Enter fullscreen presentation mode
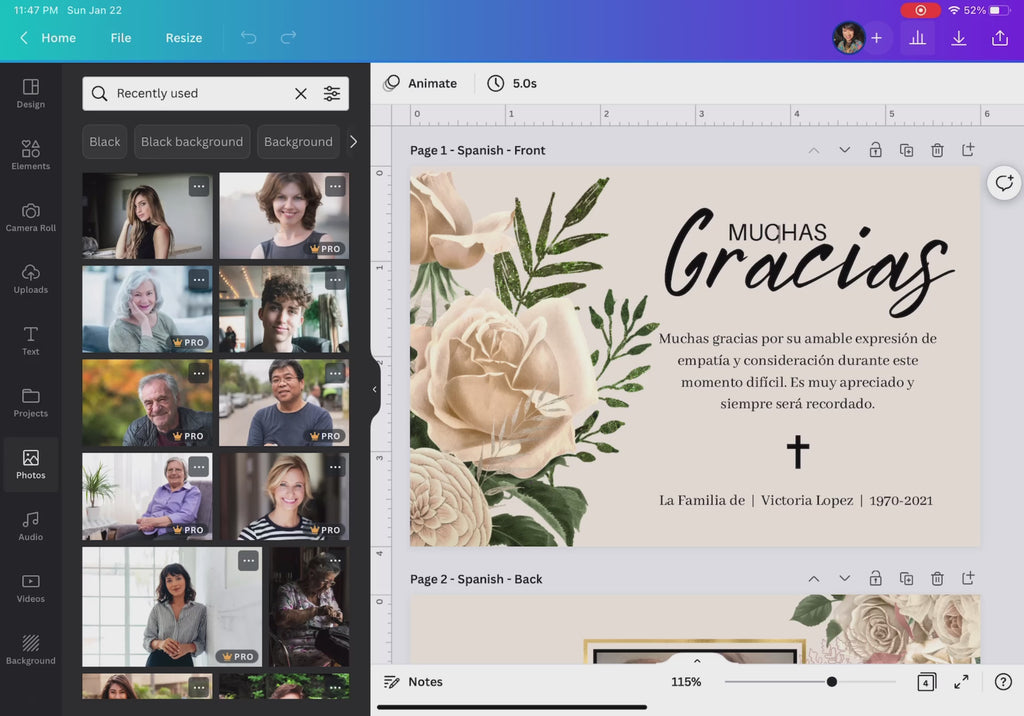Screen dimensions: 1024x716 (x=961, y=681)
